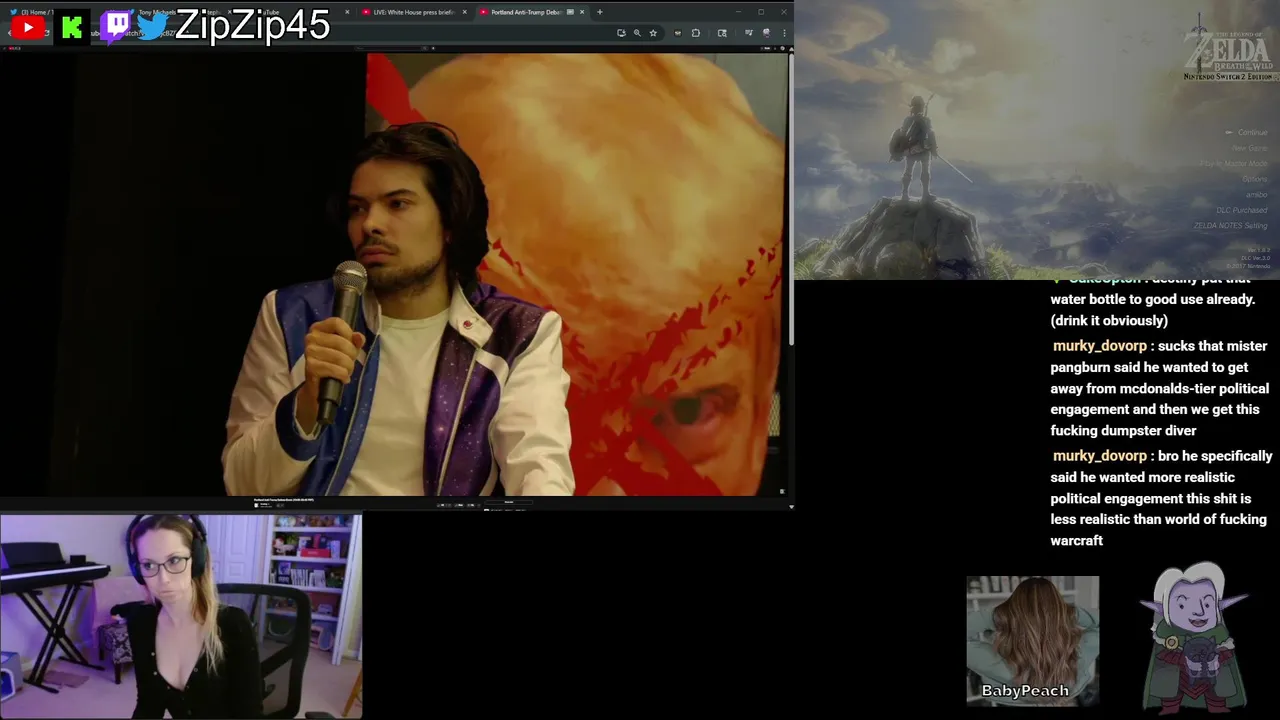Click the streamer webcam feed
1280x720 pixels.
click(181, 617)
